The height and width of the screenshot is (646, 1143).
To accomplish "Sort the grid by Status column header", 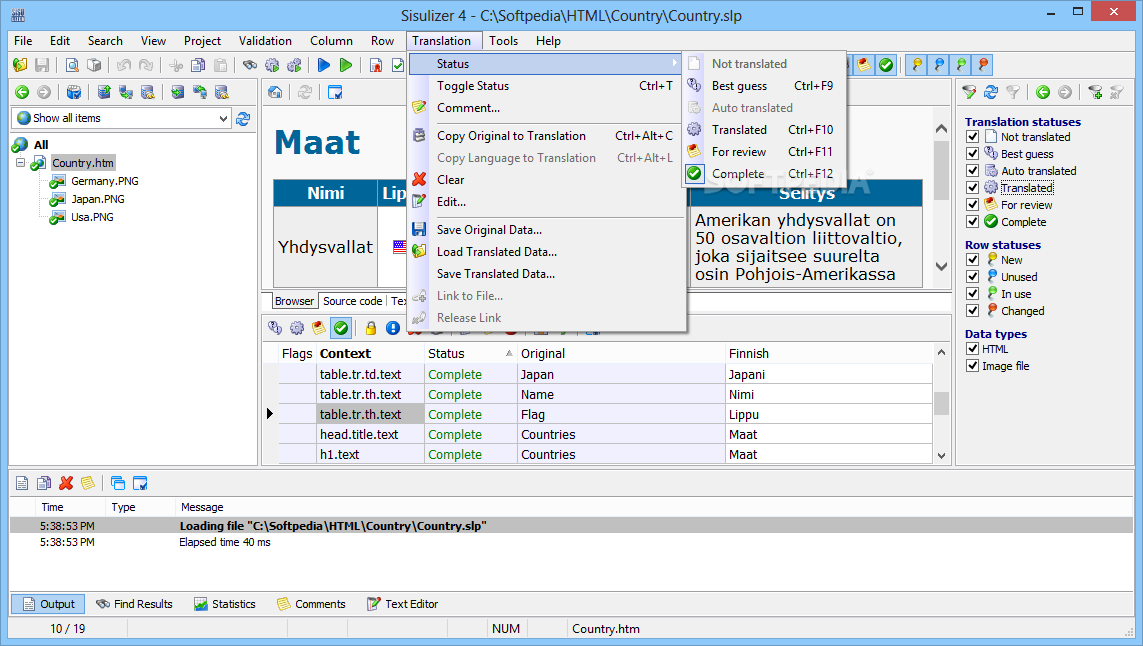I will coord(446,353).
